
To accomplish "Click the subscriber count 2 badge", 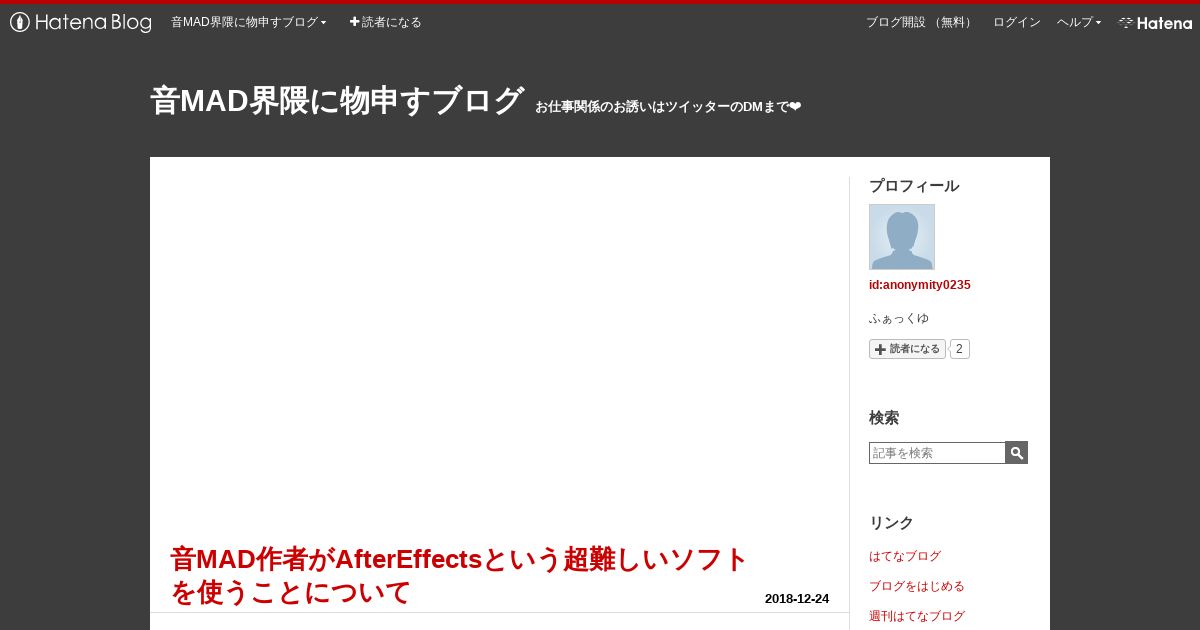I will [x=959, y=349].
